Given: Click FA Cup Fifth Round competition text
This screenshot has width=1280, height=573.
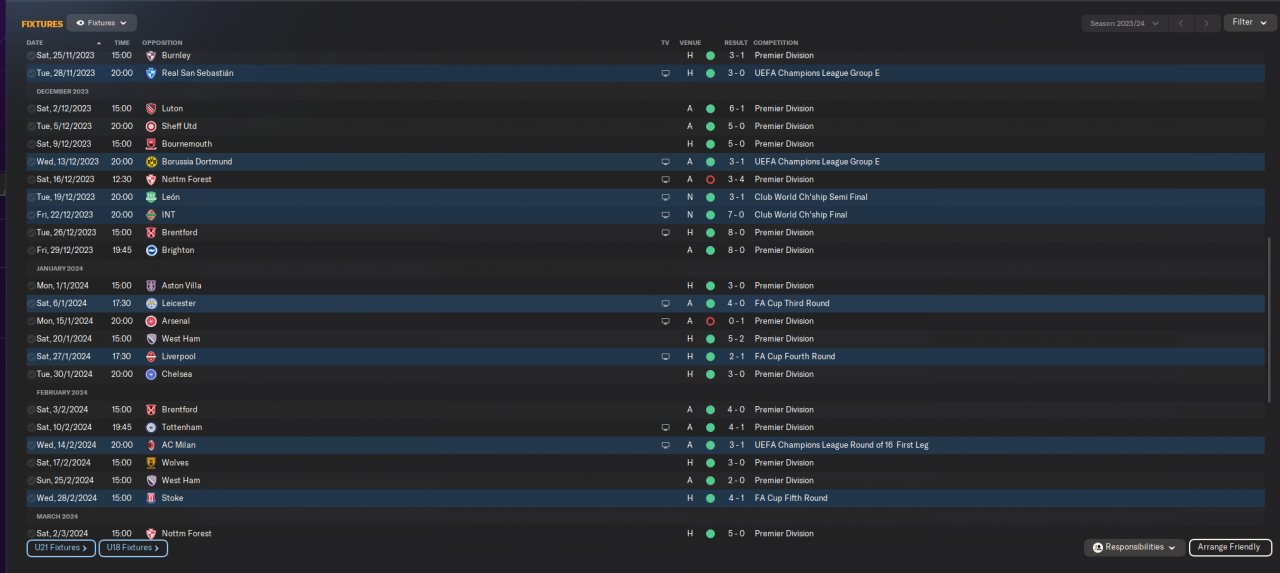Looking at the screenshot, I should tap(791, 498).
